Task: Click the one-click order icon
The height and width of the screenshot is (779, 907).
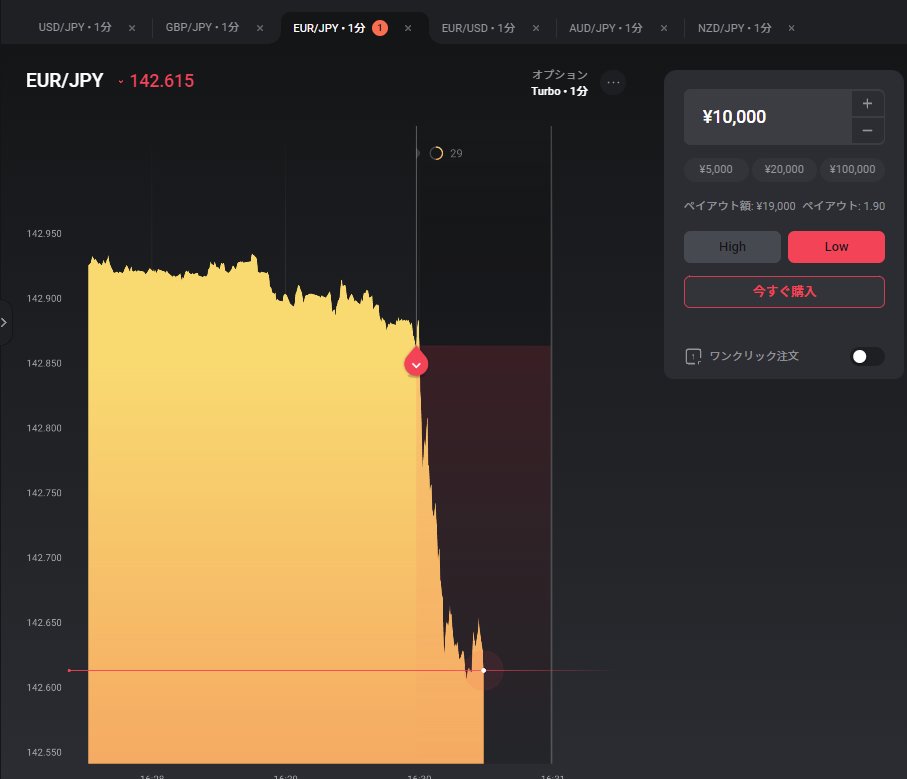Action: click(x=693, y=356)
